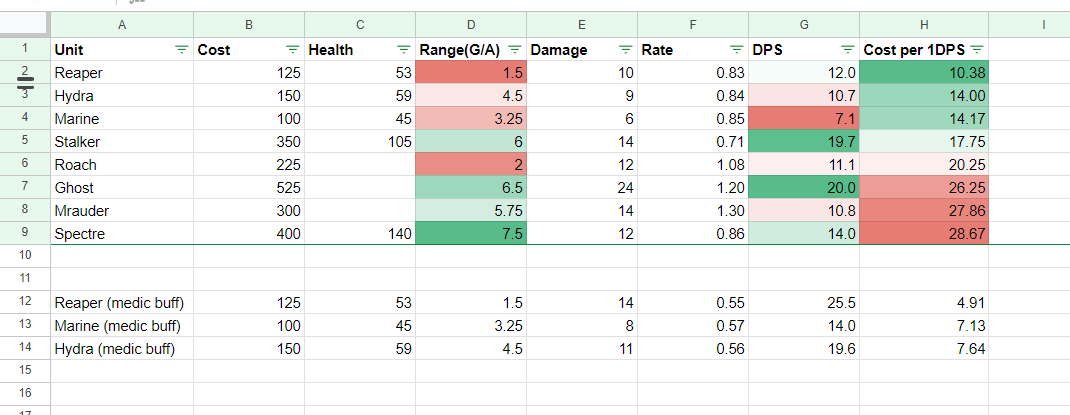1070x415 pixels.
Task: Open the Unit column filter
Action: pos(181,49)
